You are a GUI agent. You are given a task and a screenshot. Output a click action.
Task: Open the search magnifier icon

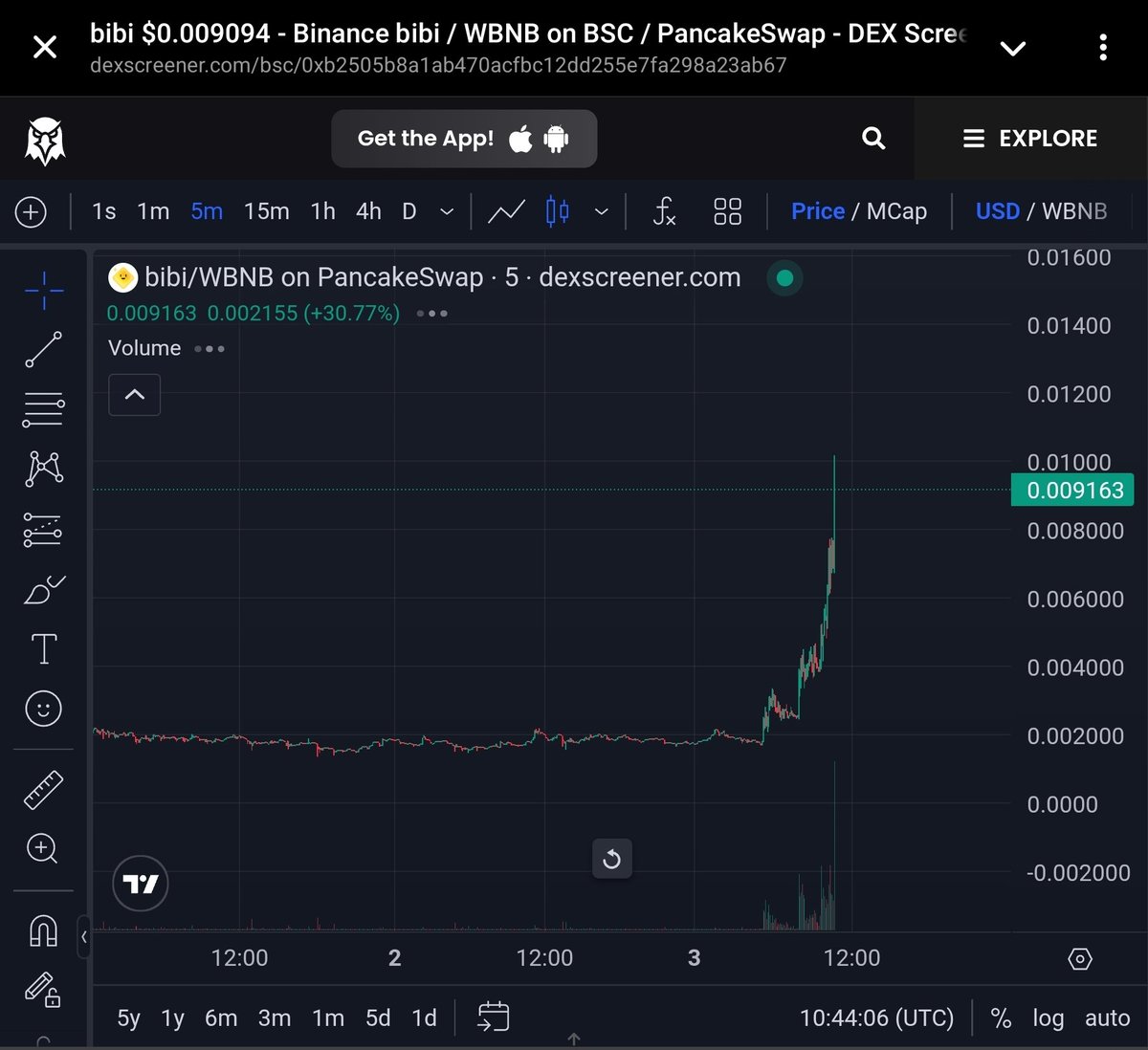[873, 139]
